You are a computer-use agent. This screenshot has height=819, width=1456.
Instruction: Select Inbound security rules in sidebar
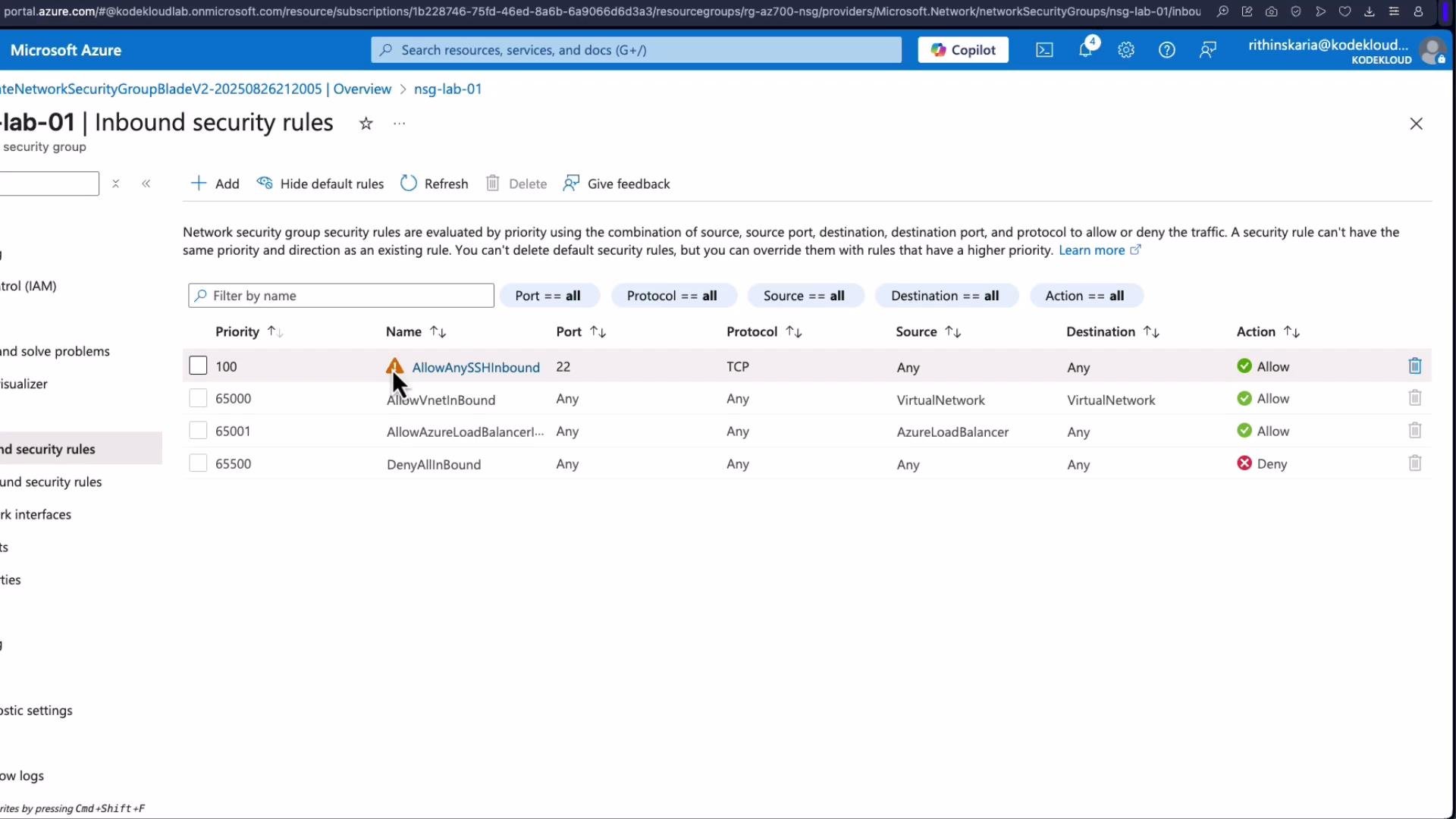pos(80,449)
